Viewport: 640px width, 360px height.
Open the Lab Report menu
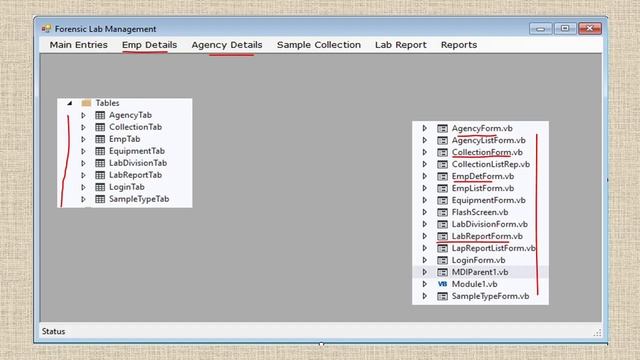click(401, 45)
